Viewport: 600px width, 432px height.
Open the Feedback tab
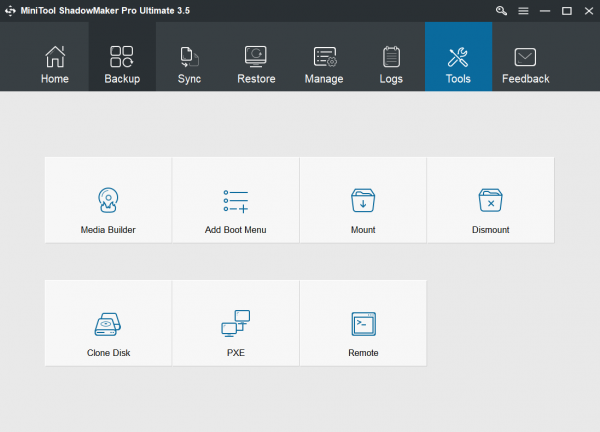[x=525, y=64]
